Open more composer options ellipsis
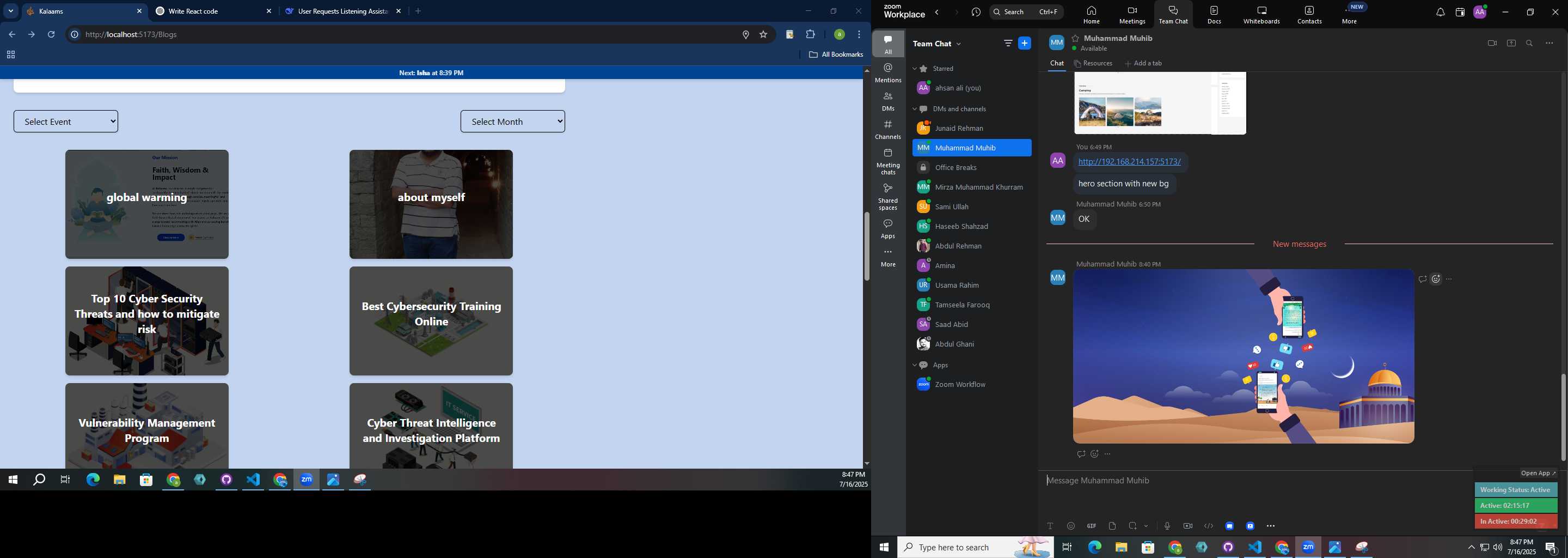The image size is (1568, 558). pyautogui.click(x=1270, y=526)
